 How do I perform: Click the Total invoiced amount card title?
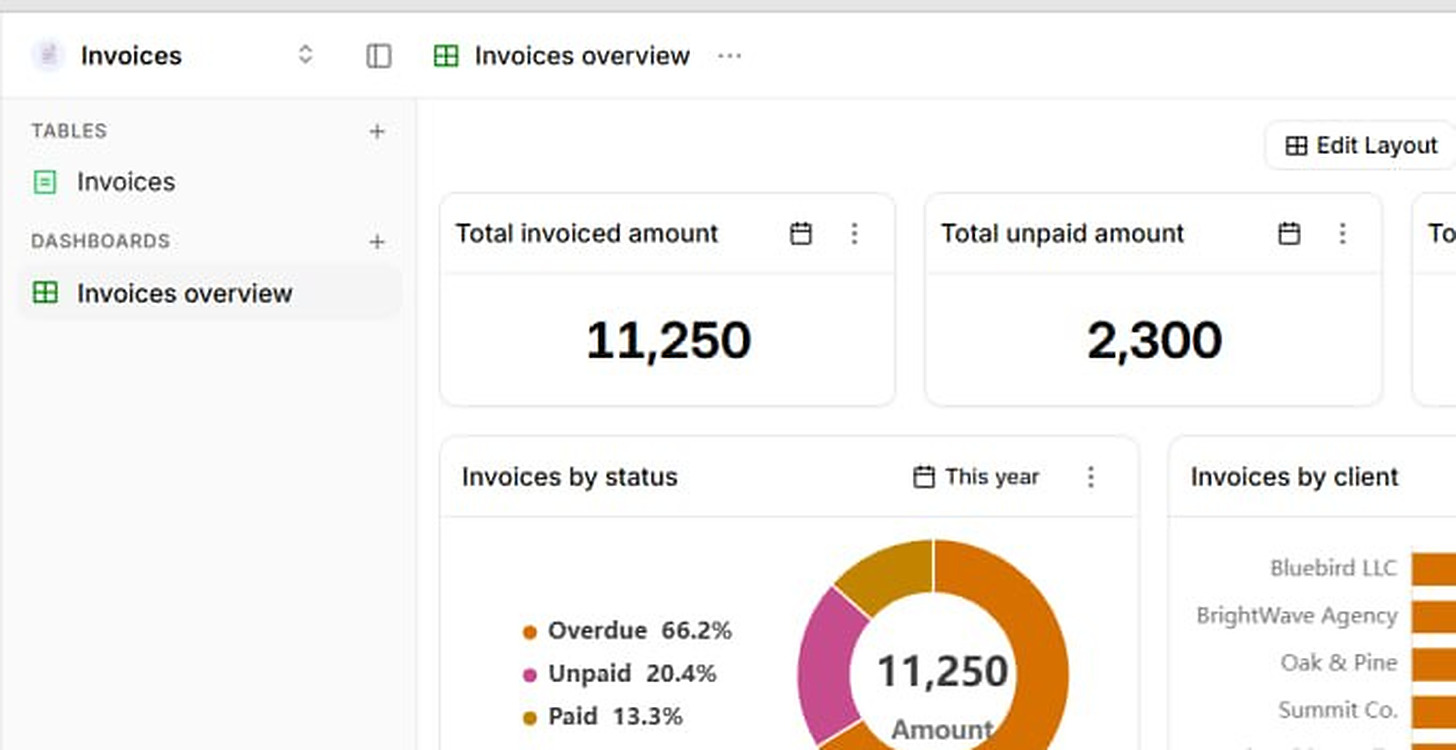(587, 234)
